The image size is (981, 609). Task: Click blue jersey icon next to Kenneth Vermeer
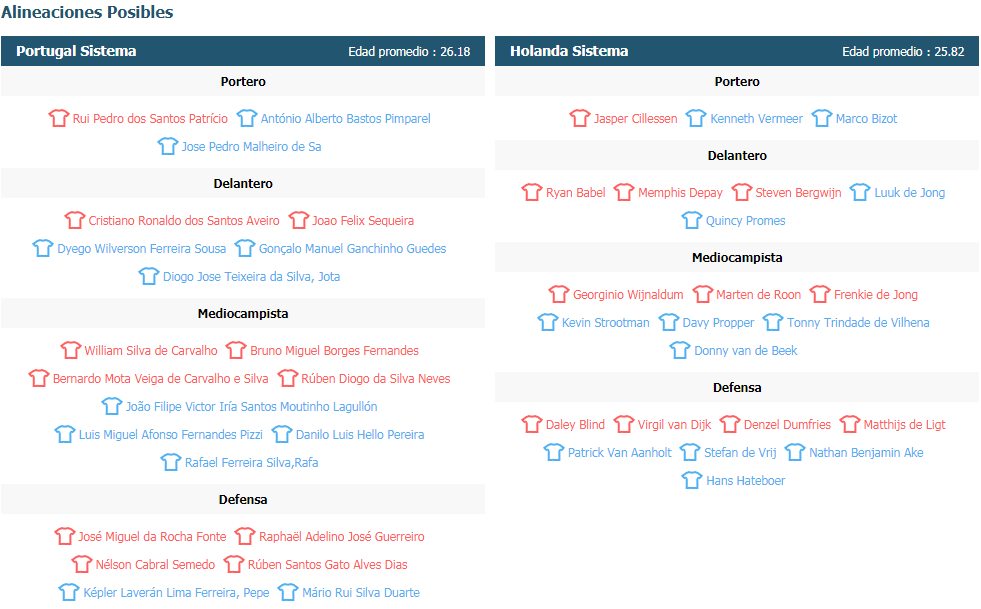coord(696,118)
